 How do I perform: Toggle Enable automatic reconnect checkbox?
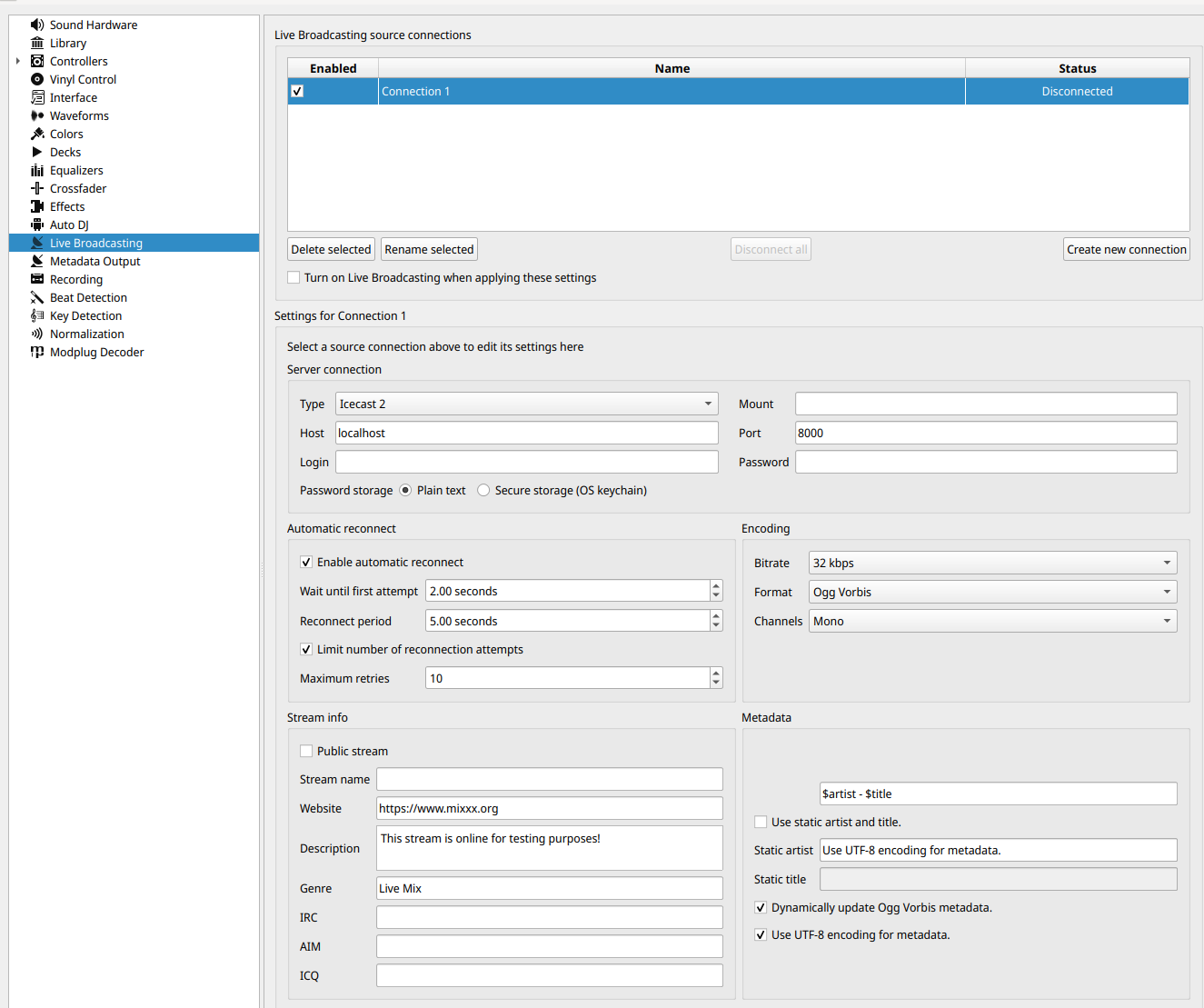[x=306, y=562]
